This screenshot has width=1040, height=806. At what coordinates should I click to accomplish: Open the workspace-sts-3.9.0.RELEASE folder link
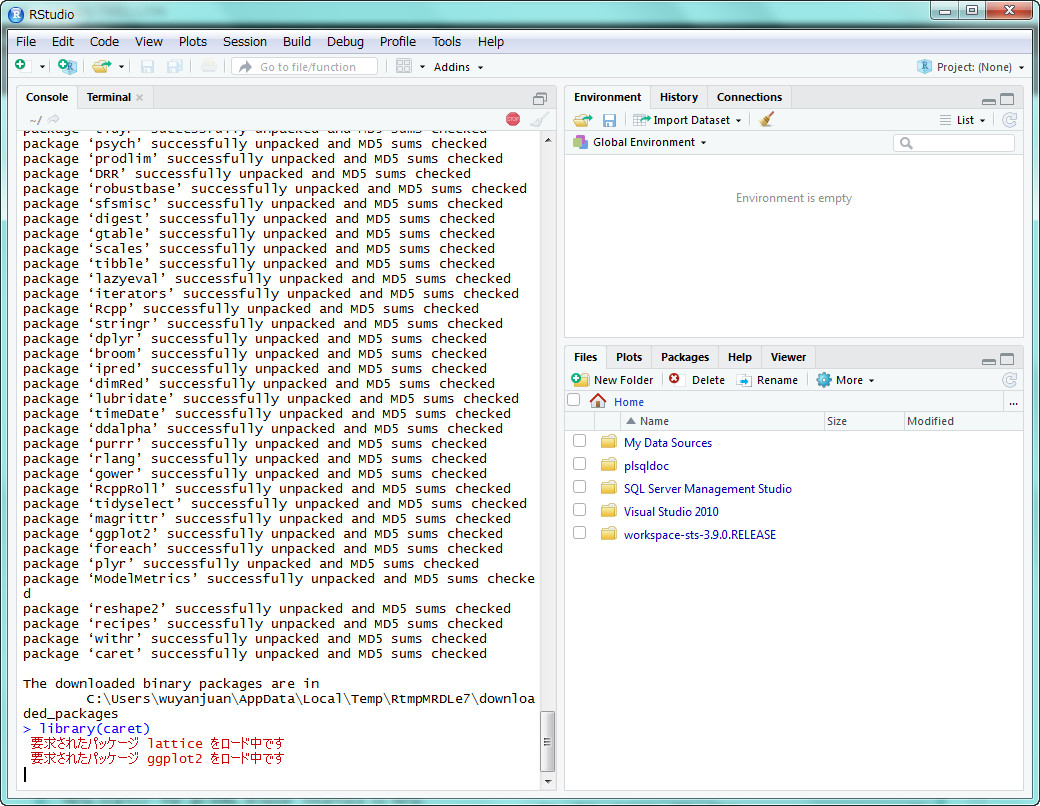click(x=700, y=535)
